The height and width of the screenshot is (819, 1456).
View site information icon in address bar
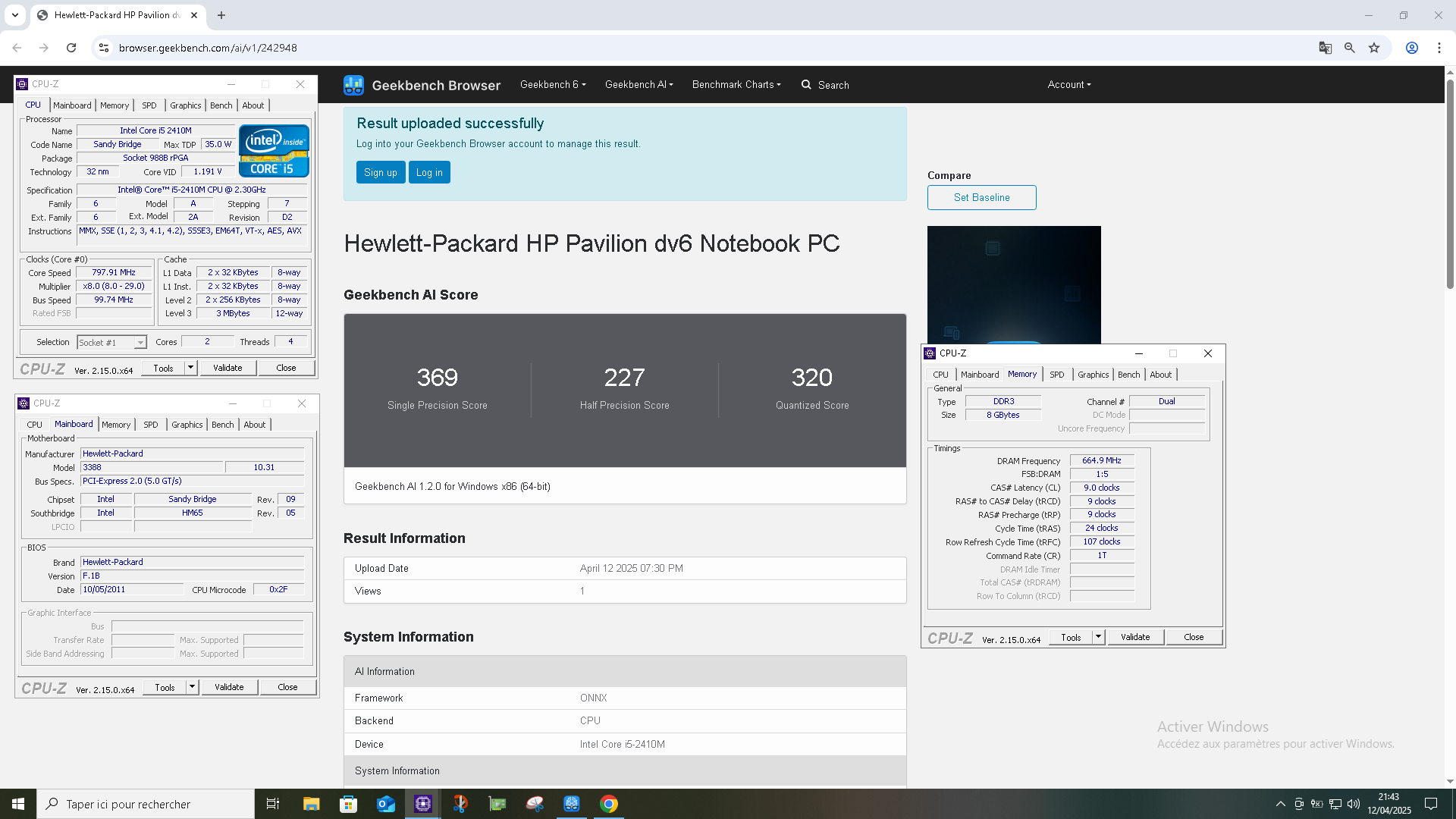point(104,48)
